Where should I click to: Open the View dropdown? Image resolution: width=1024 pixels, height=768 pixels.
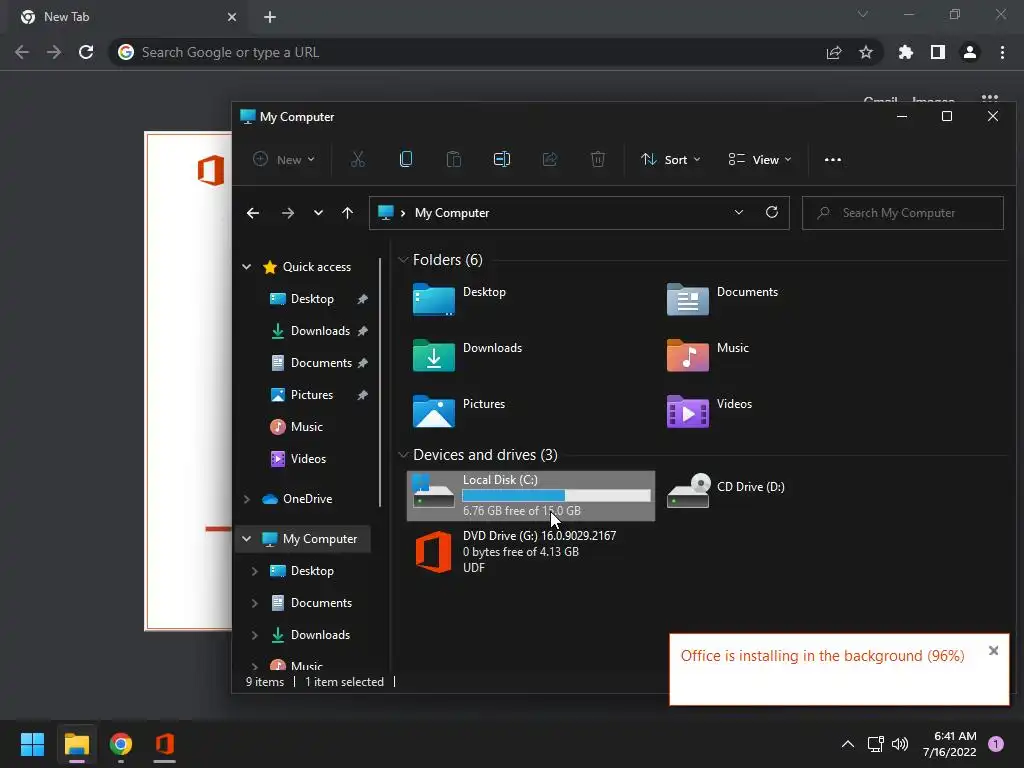point(760,159)
